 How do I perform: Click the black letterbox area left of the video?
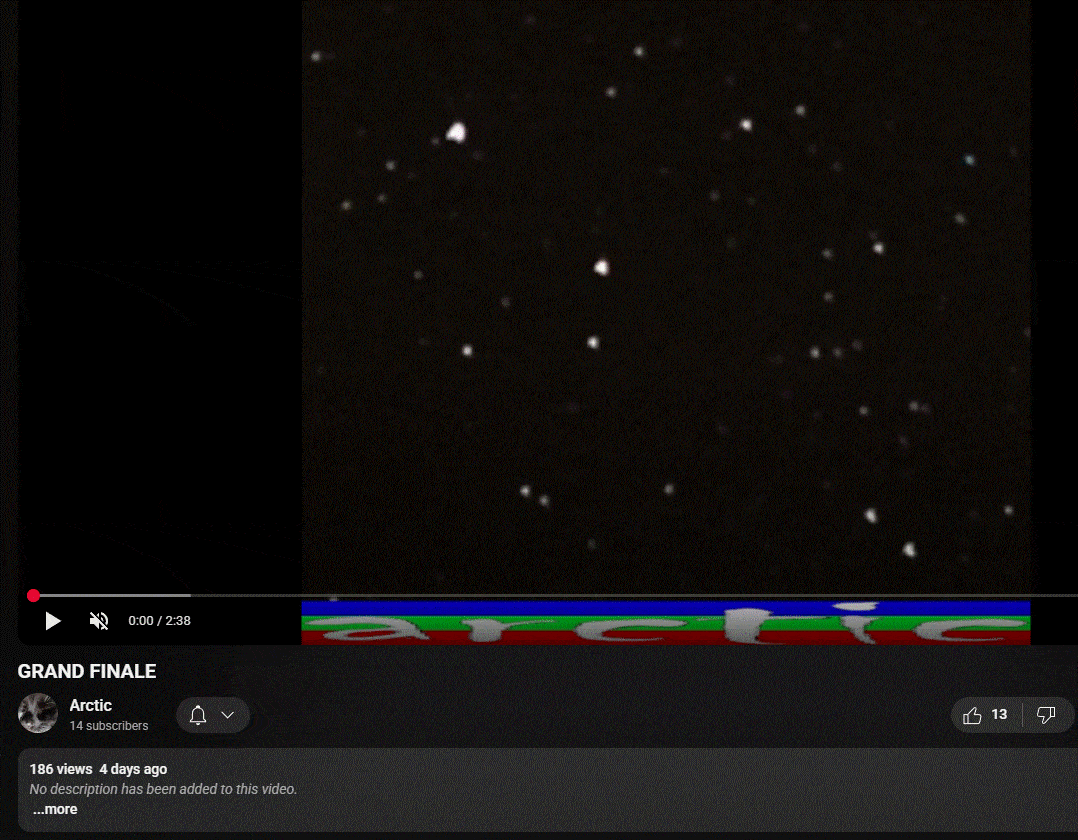click(x=160, y=300)
